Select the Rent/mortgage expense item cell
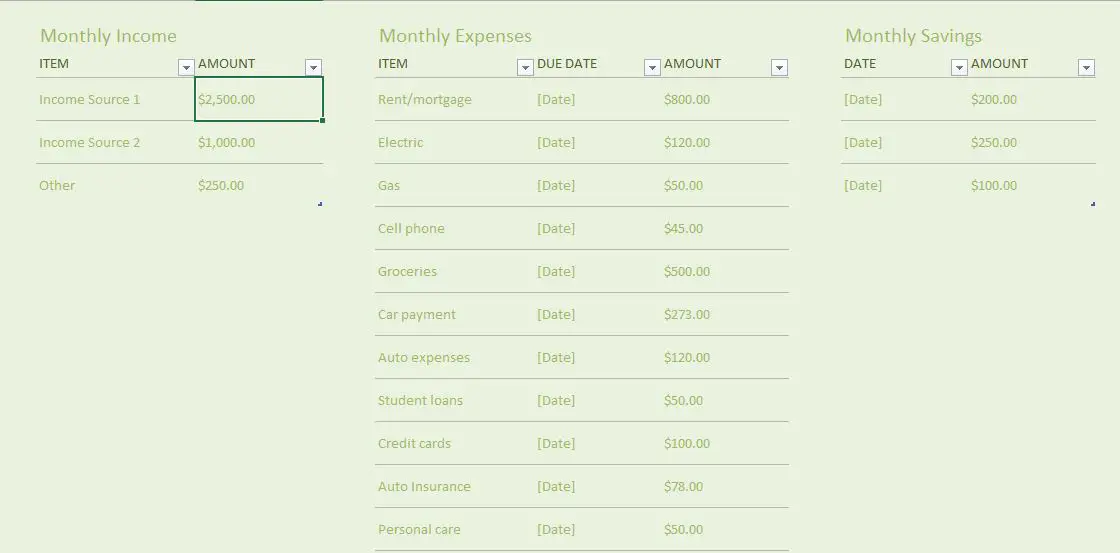Viewport: 1120px width, 553px height. [454, 99]
